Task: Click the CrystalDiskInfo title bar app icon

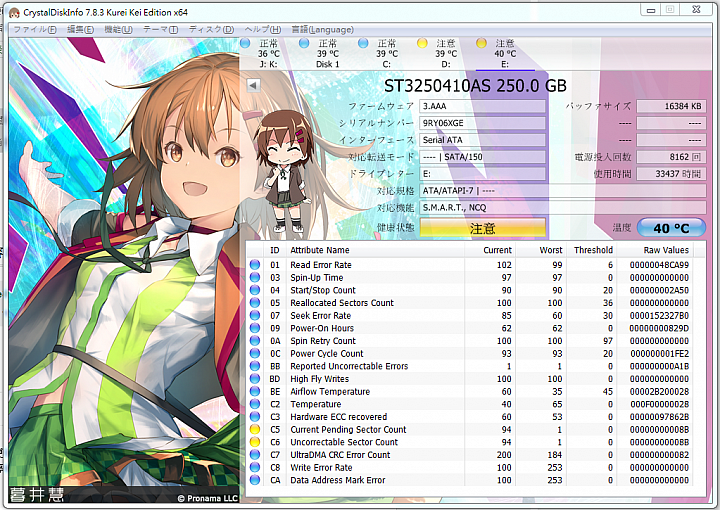Action: (14, 12)
